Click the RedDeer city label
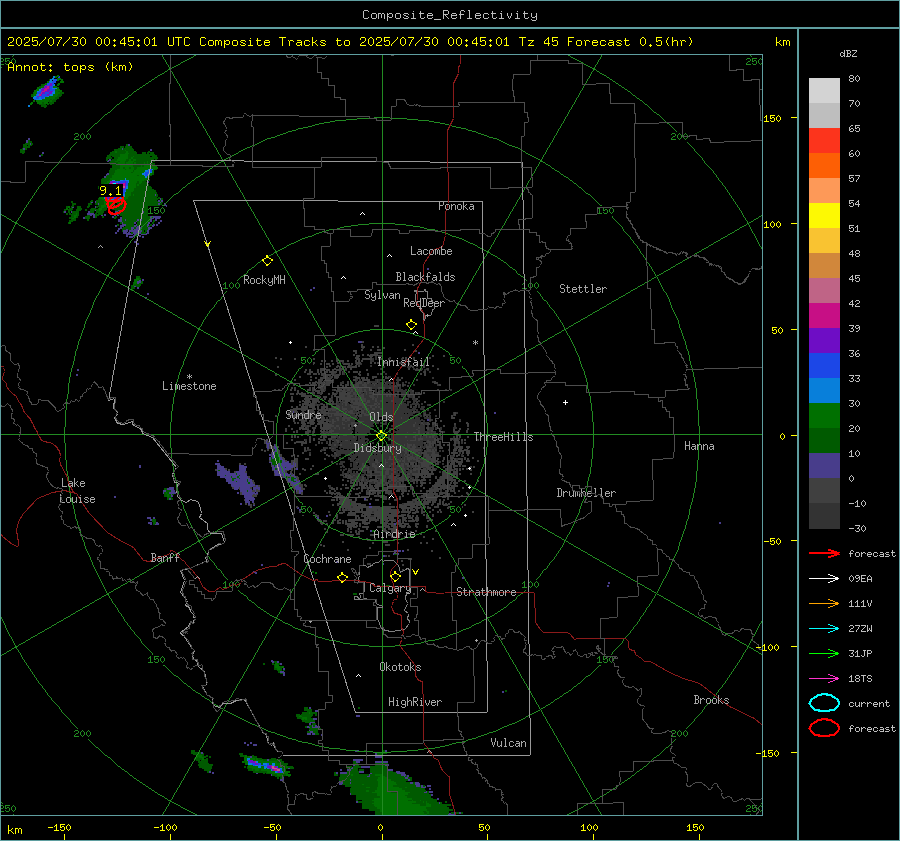 click(x=424, y=303)
